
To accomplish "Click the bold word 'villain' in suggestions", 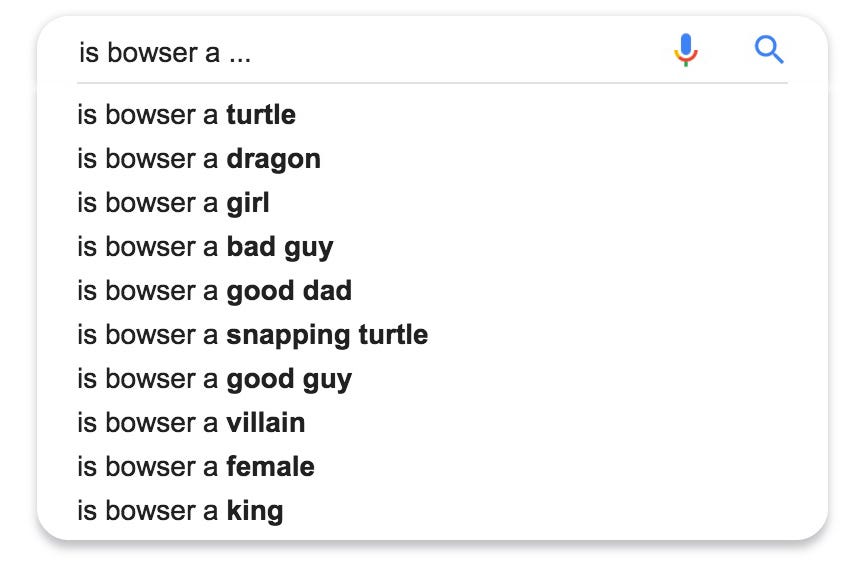I will (x=266, y=423).
